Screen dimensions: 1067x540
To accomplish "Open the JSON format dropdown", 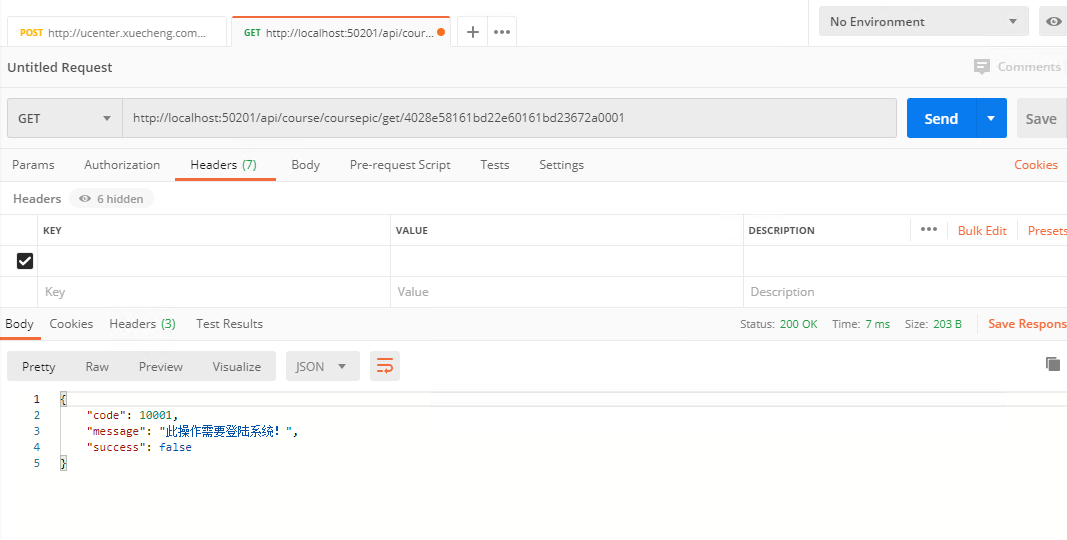I will coord(323,367).
